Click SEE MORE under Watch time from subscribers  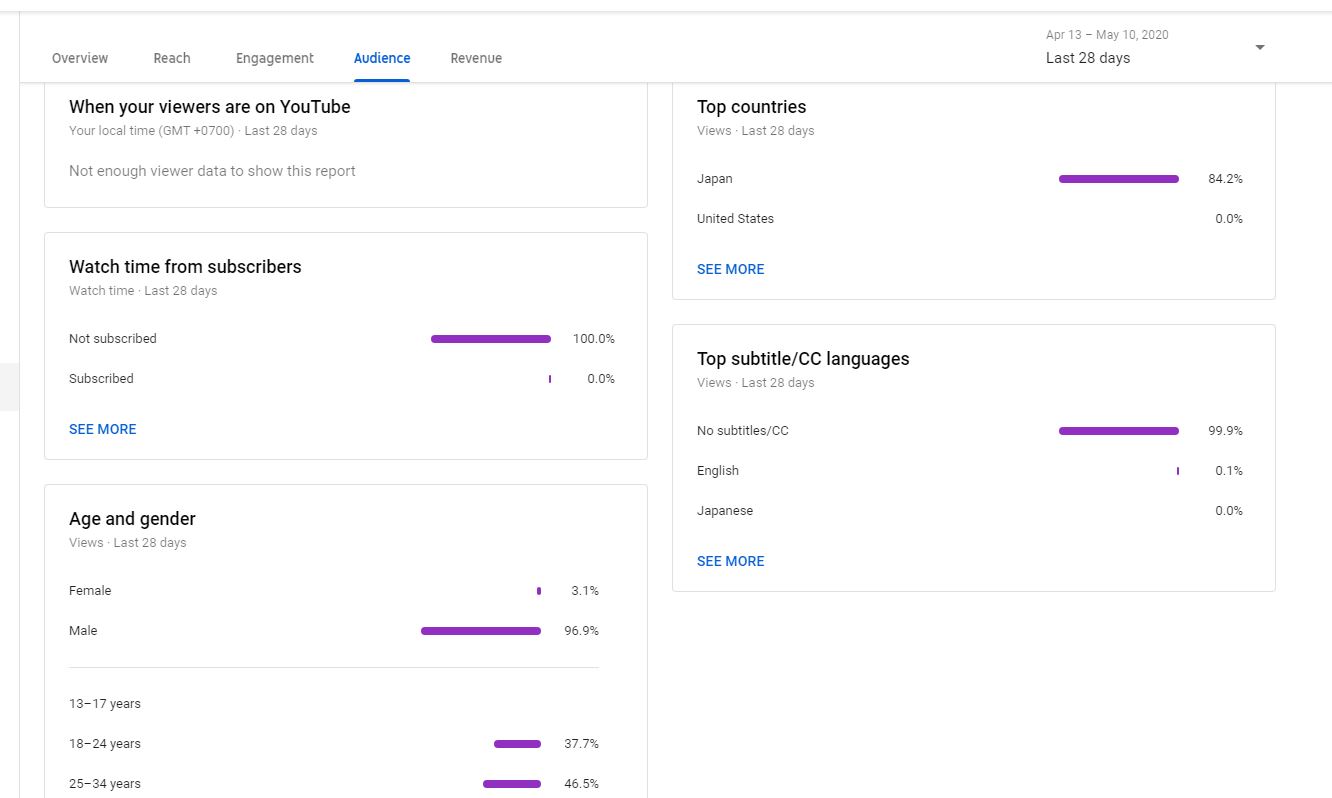click(103, 429)
